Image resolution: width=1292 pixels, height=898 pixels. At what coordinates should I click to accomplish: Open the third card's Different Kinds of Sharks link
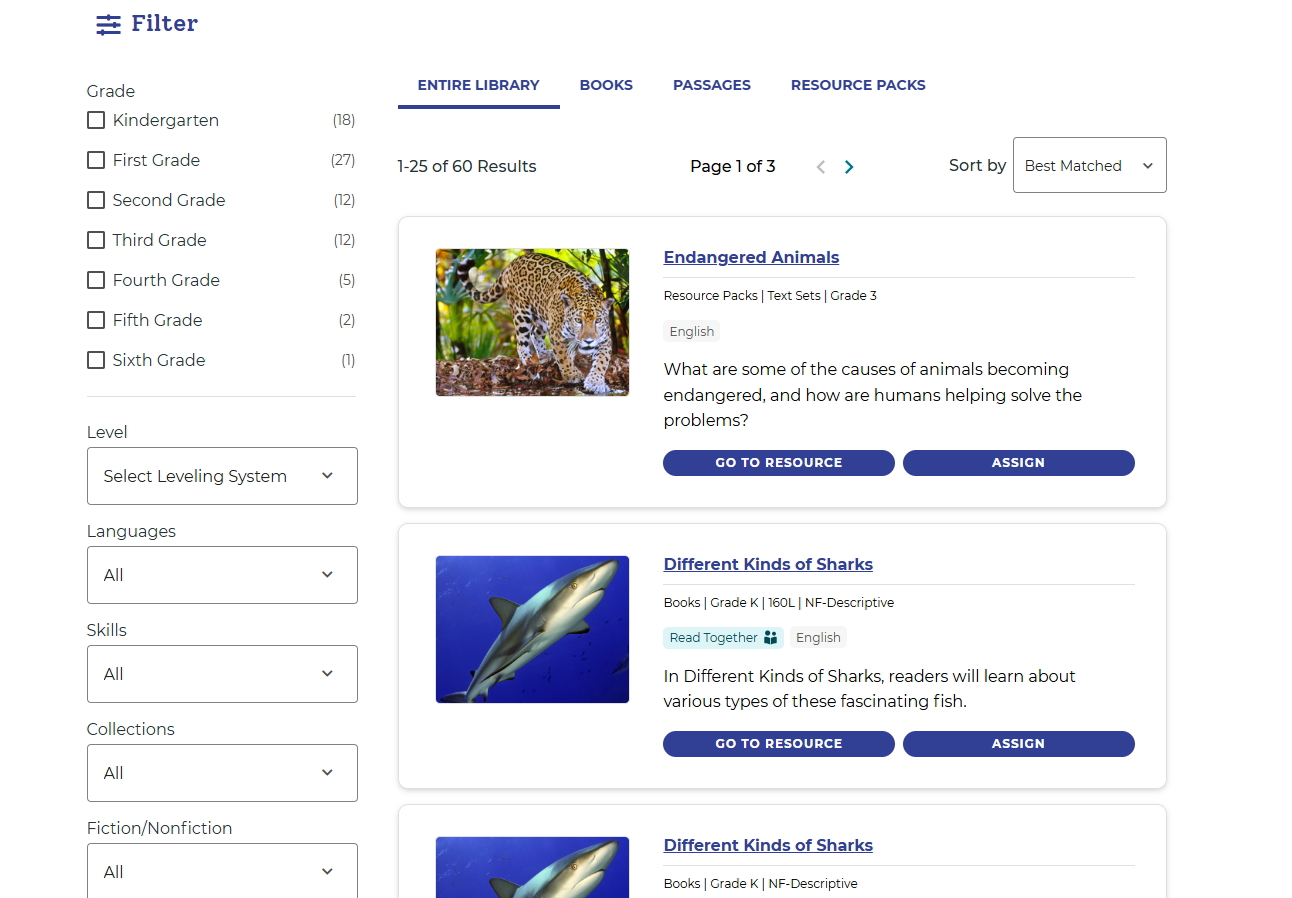click(768, 845)
